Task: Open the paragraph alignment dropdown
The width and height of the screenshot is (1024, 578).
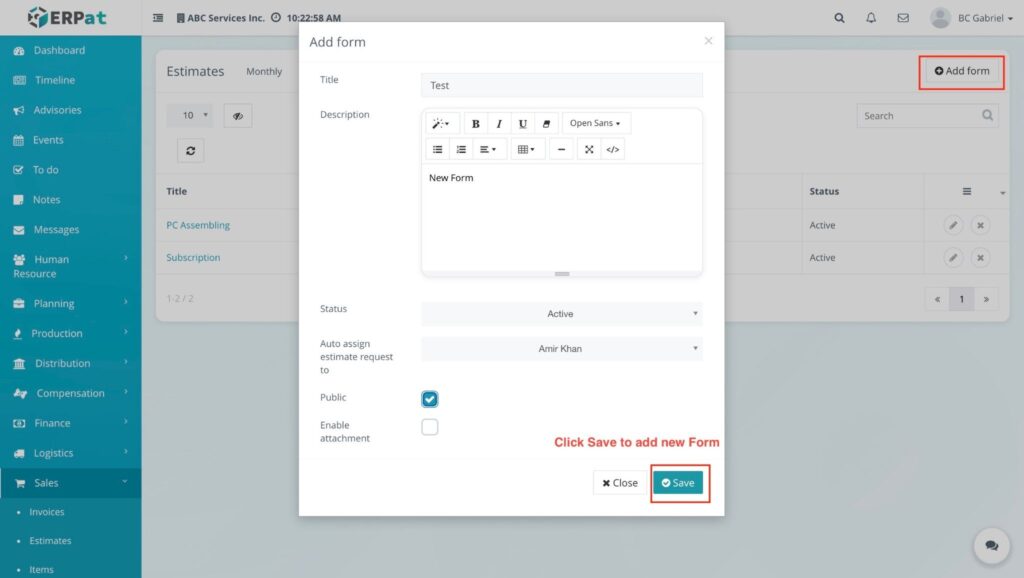Action: click(x=488, y=149)
